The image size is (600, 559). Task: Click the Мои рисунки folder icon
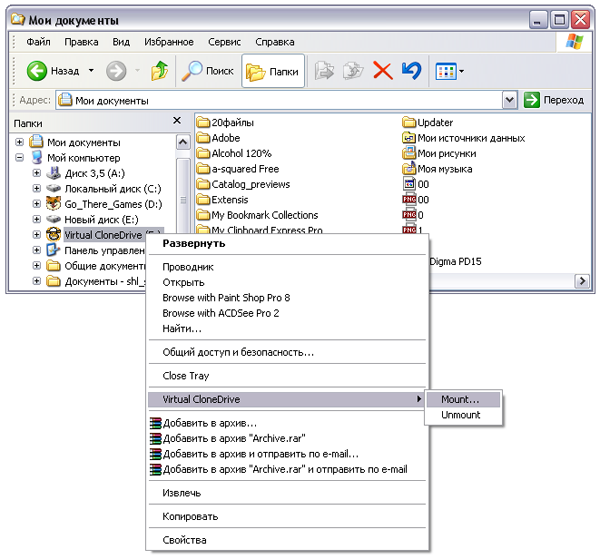(409, 153)
